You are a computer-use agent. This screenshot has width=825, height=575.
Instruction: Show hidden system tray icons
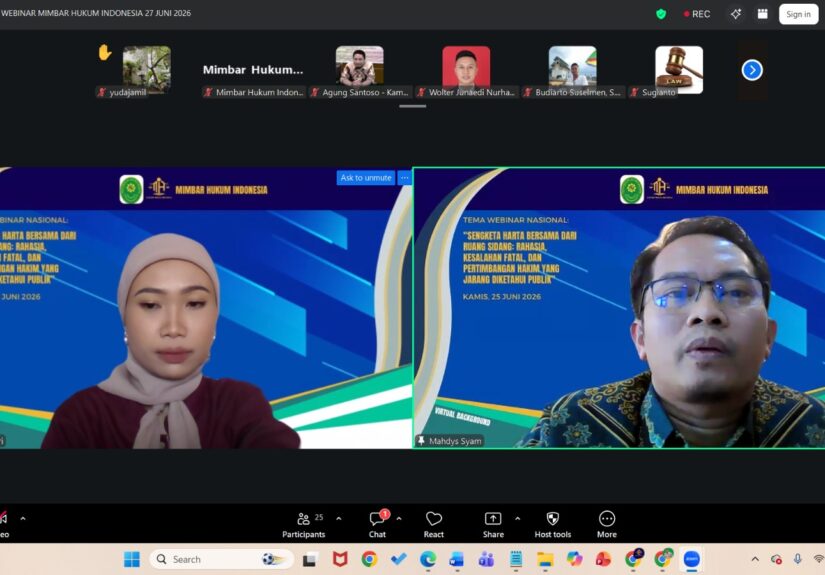click(x=755, y=559)
